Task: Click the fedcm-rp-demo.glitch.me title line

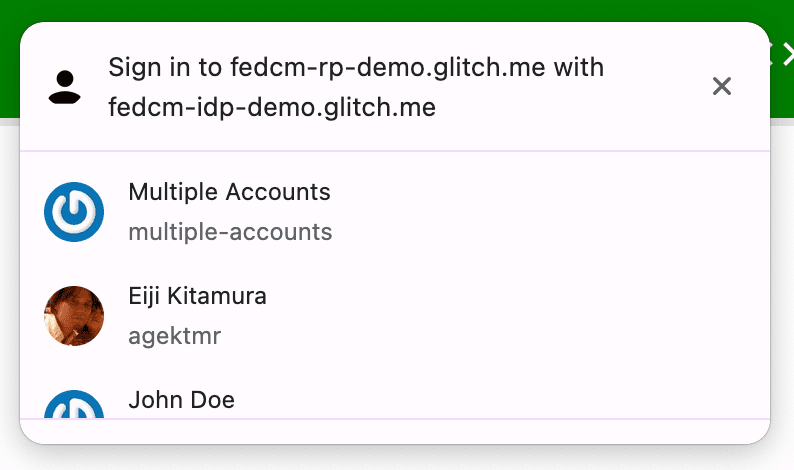Action: pyautogui.click(x=356, y=67)
